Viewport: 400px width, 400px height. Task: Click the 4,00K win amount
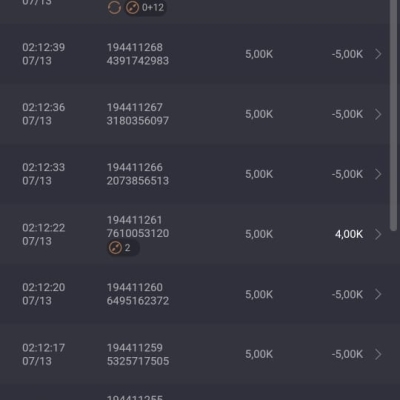coord(349,234)
